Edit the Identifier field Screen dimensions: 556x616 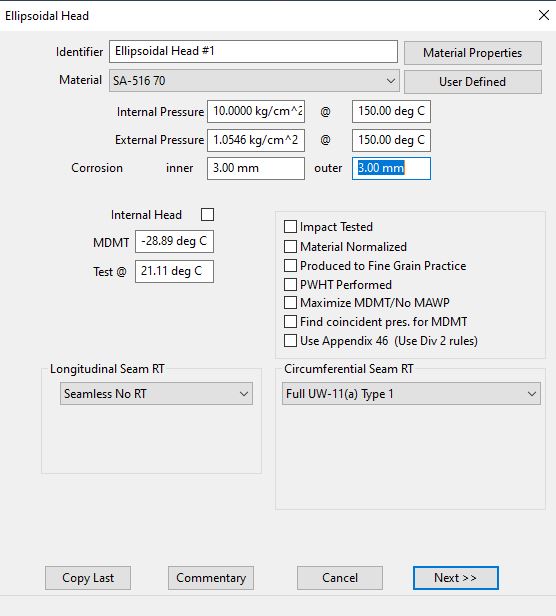253,51
